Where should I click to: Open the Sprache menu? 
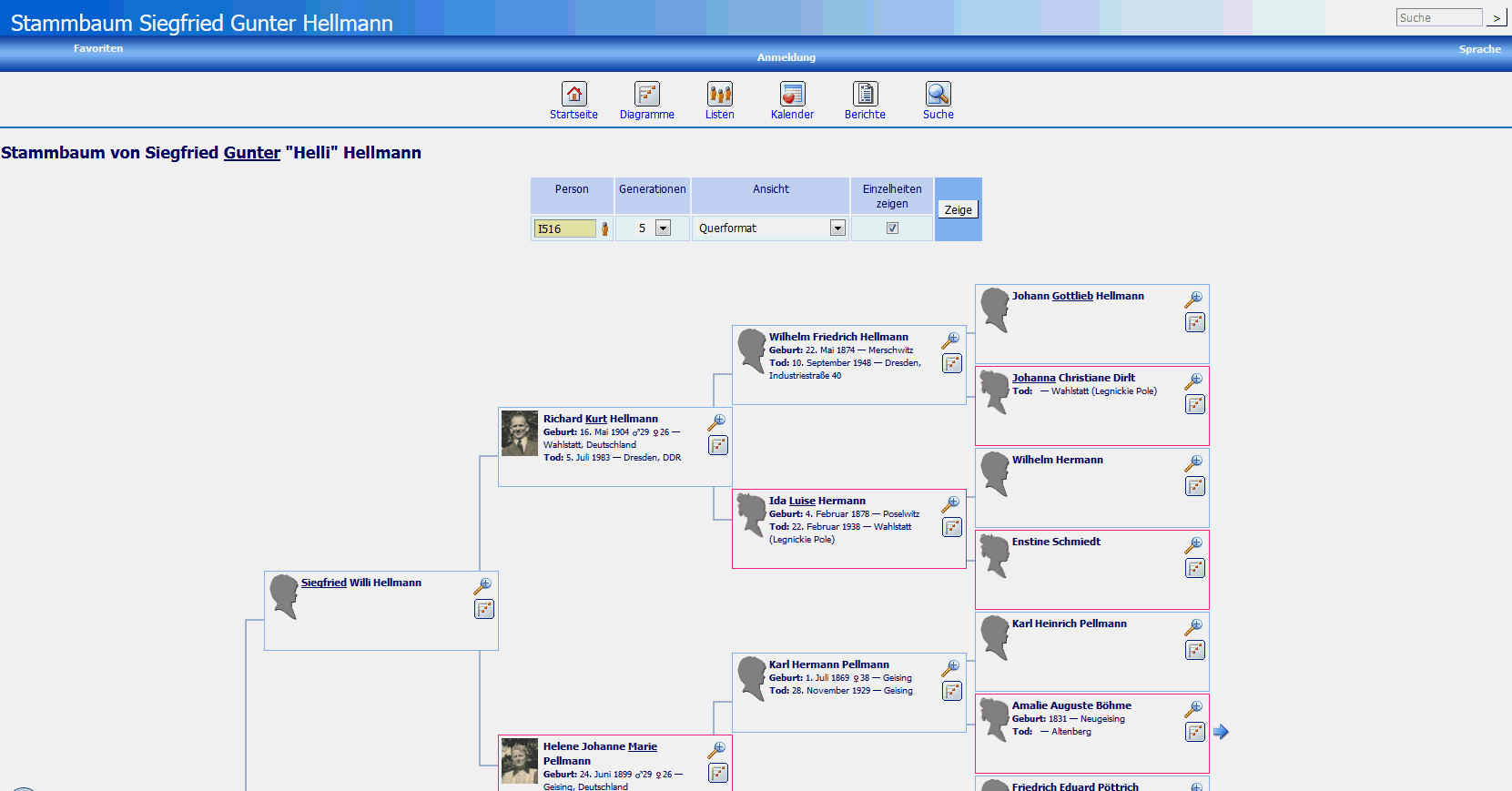(1479, 49)
